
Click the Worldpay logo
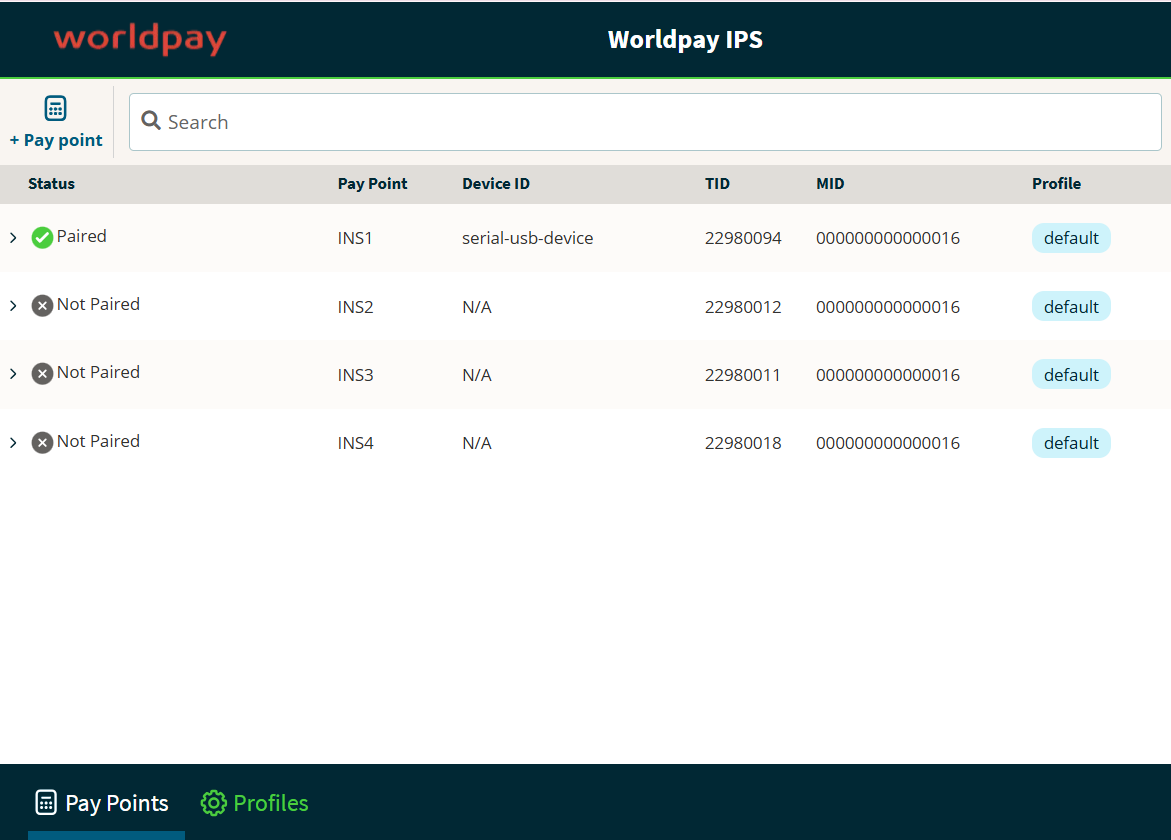click(x=140, y=40)
